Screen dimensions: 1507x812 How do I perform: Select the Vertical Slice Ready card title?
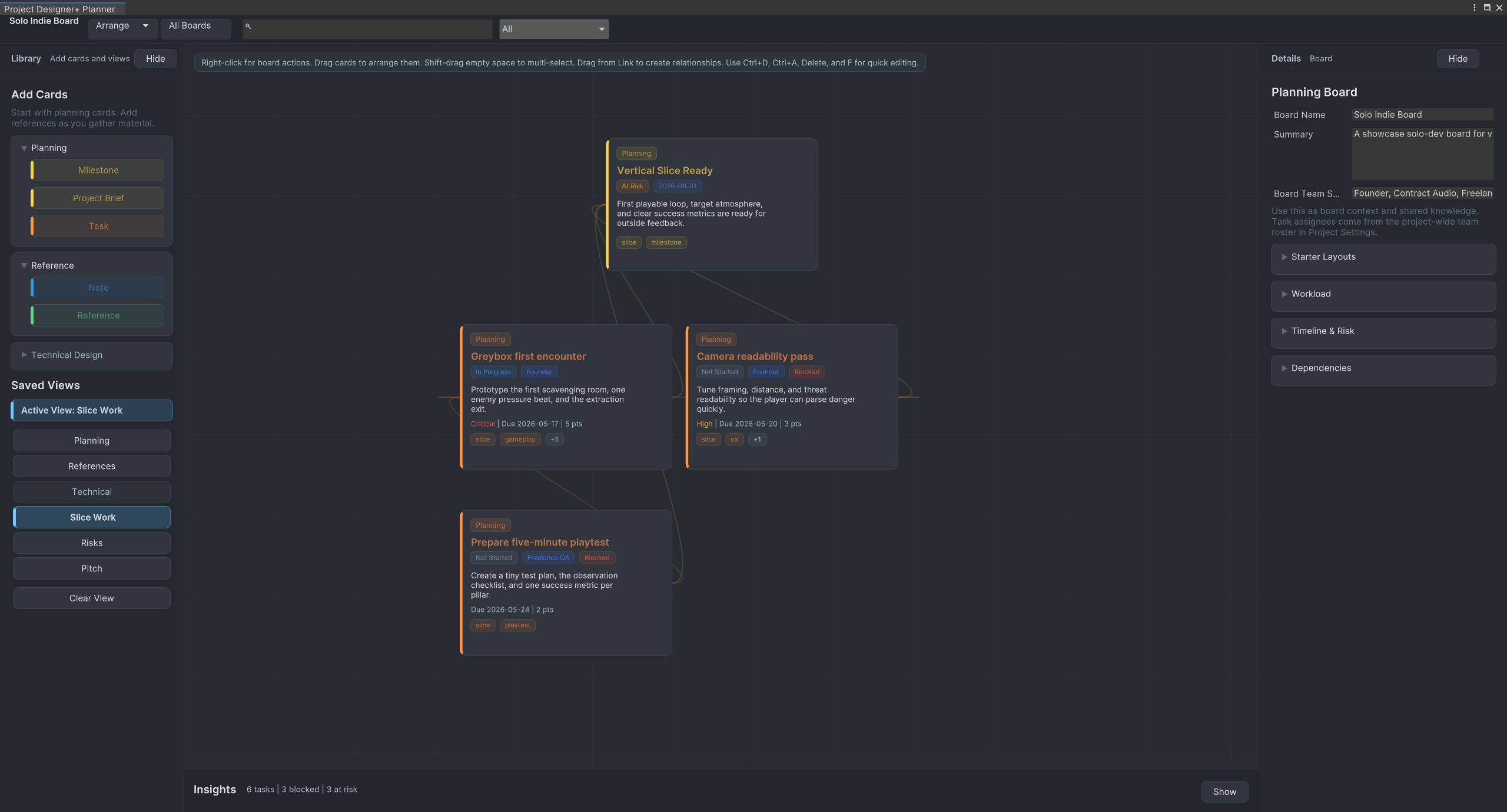coord(665,171)
